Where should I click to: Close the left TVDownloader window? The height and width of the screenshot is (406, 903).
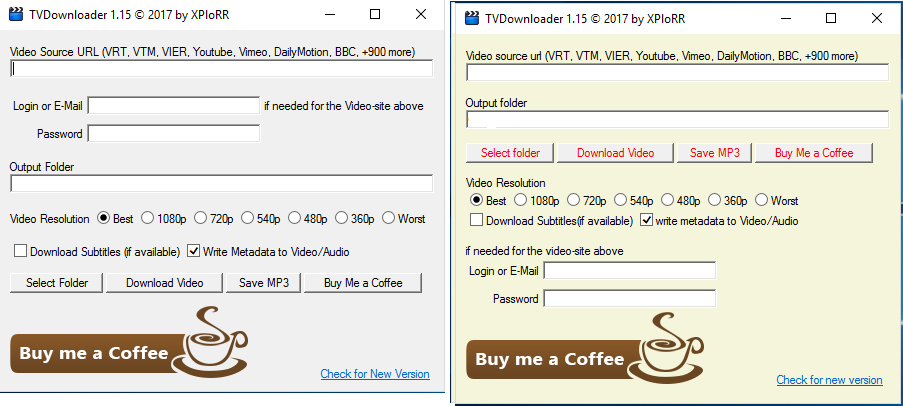click(421, 15)
